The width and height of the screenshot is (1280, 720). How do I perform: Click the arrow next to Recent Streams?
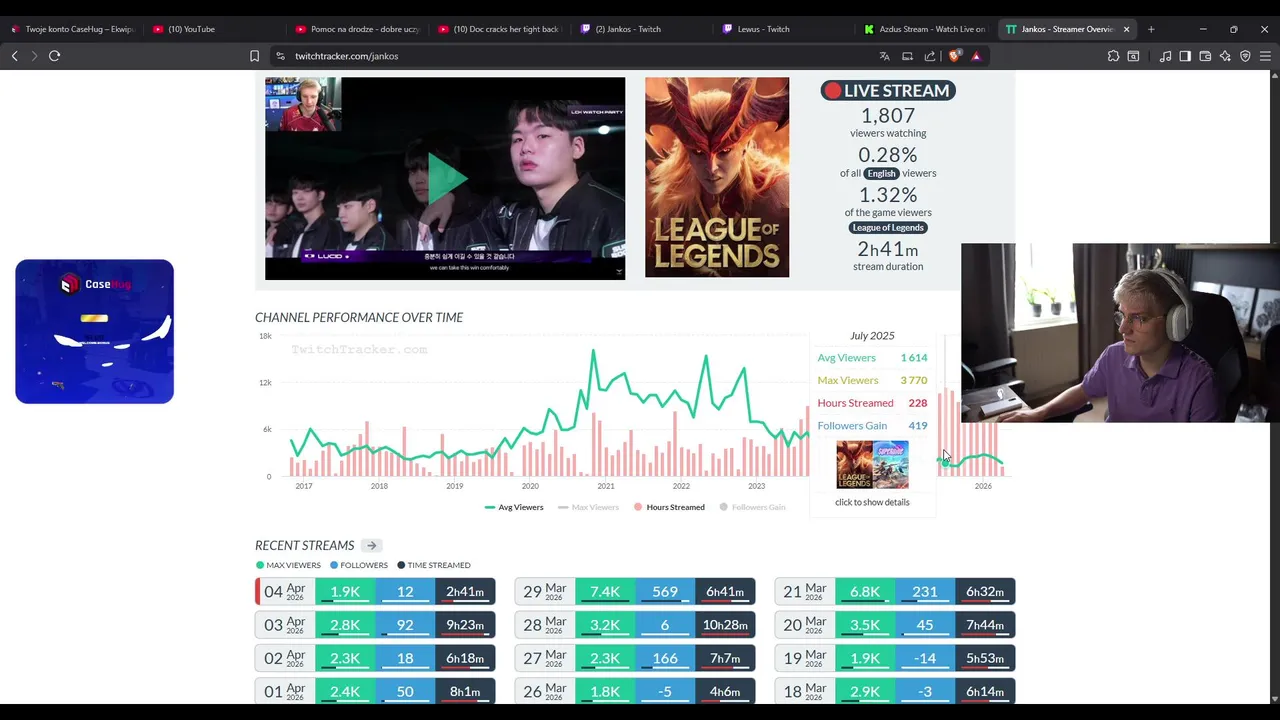[x=371, y=546]
